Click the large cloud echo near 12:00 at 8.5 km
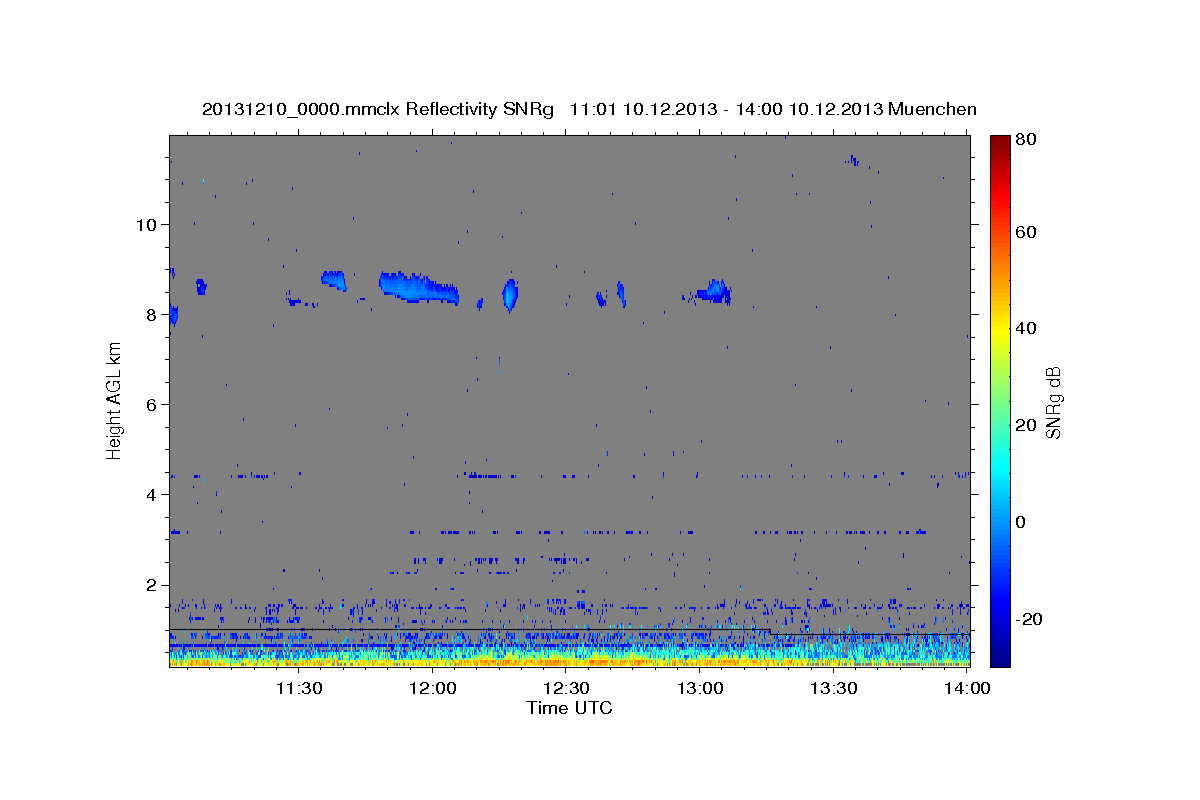 click(418, 287)
